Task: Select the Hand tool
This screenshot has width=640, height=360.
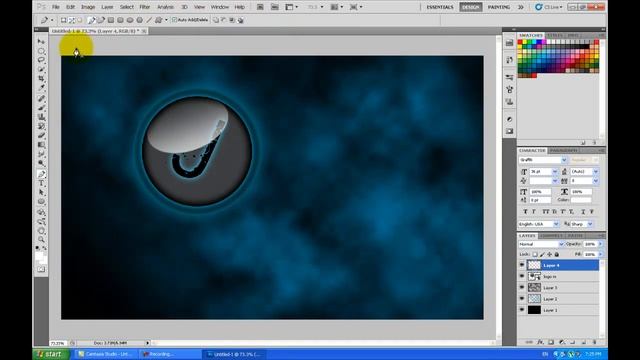Action: tap(41, 231)
